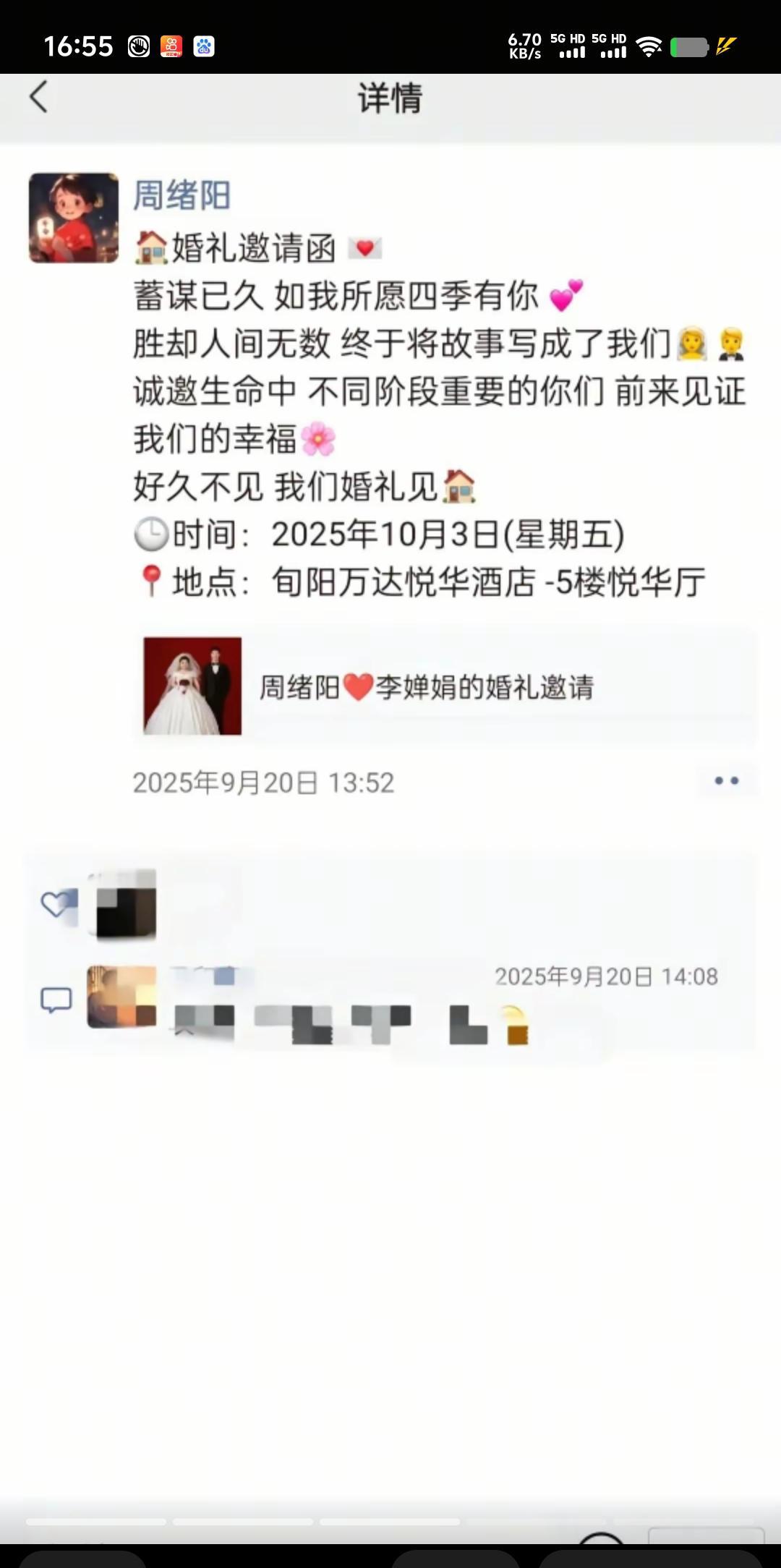
Task: Tap the heart likes icon
Action: pos(57,905)
